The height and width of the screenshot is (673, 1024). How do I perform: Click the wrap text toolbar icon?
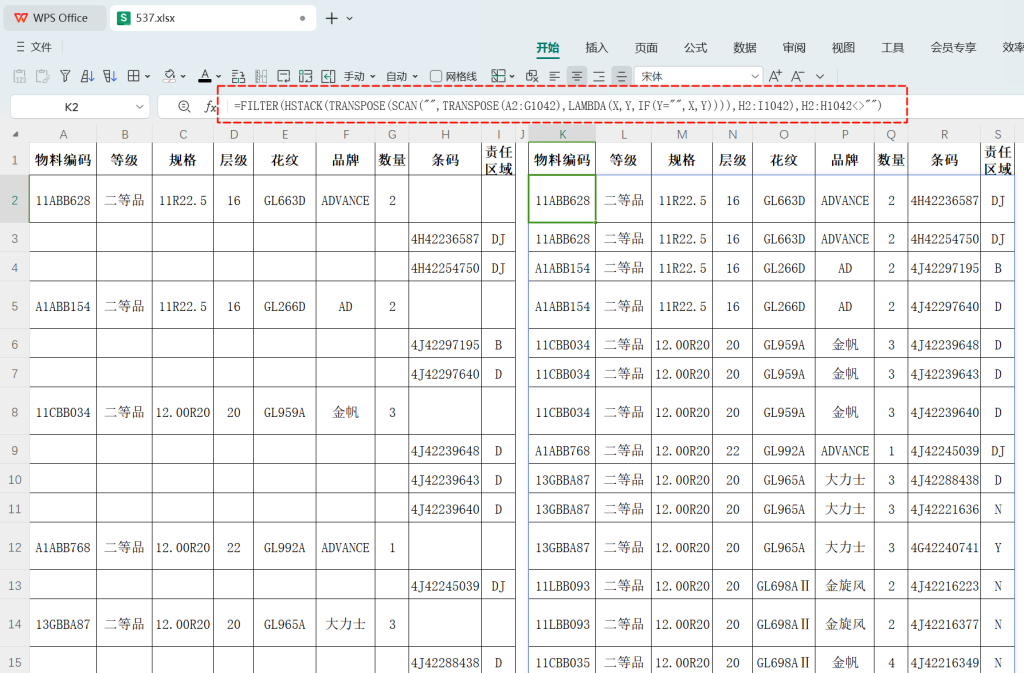click(x=283, y=76)
